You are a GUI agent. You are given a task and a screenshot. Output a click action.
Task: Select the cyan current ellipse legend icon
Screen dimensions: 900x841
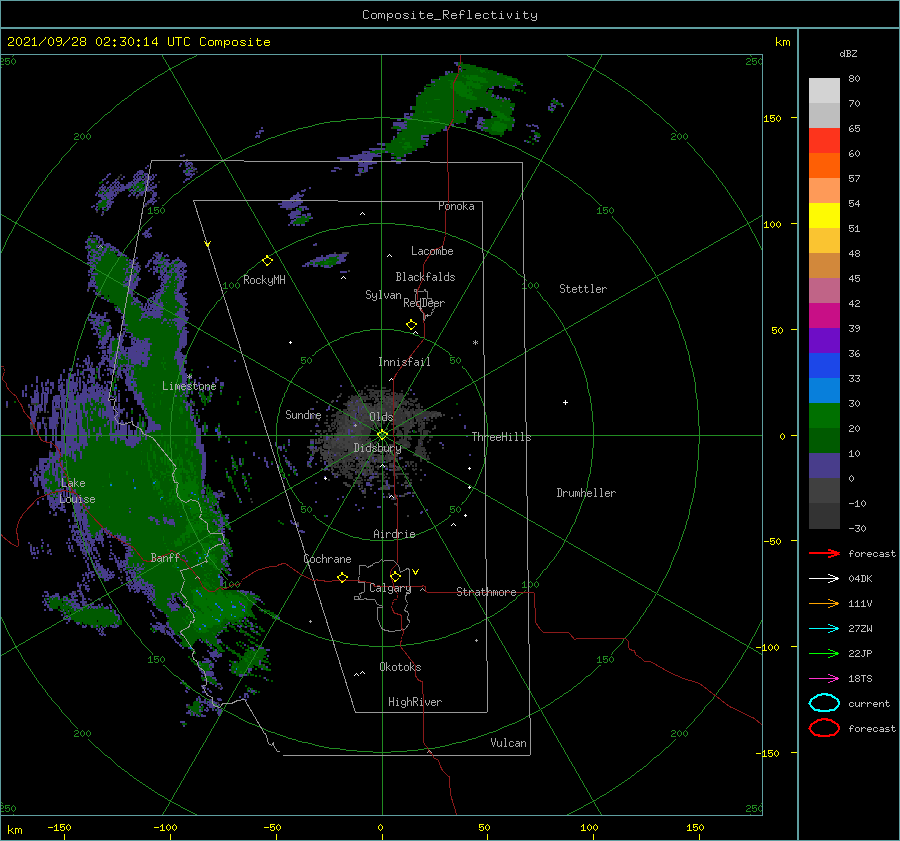[824, 703]
